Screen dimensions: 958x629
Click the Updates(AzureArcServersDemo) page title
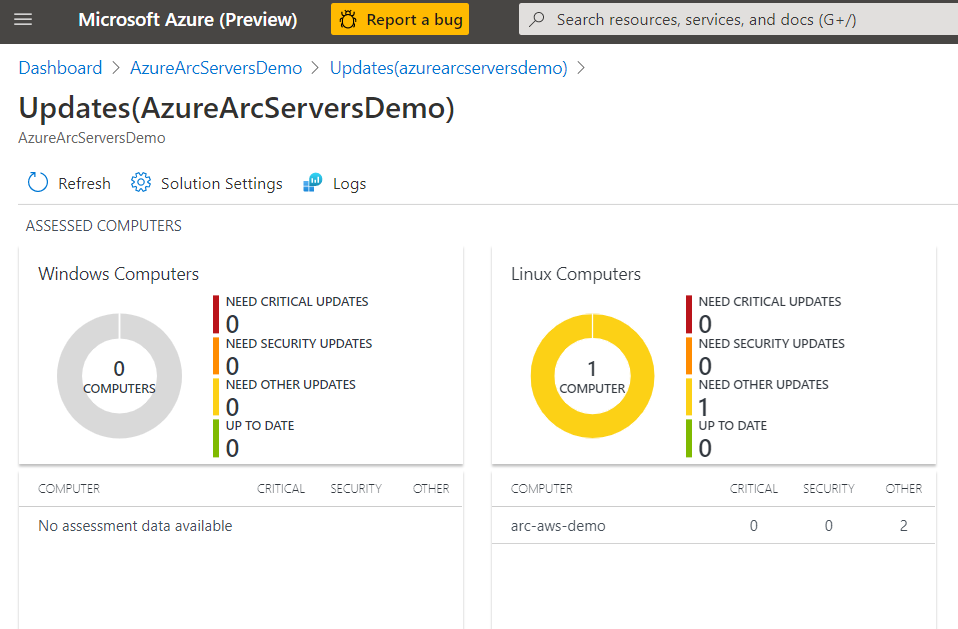click(237, 108)
